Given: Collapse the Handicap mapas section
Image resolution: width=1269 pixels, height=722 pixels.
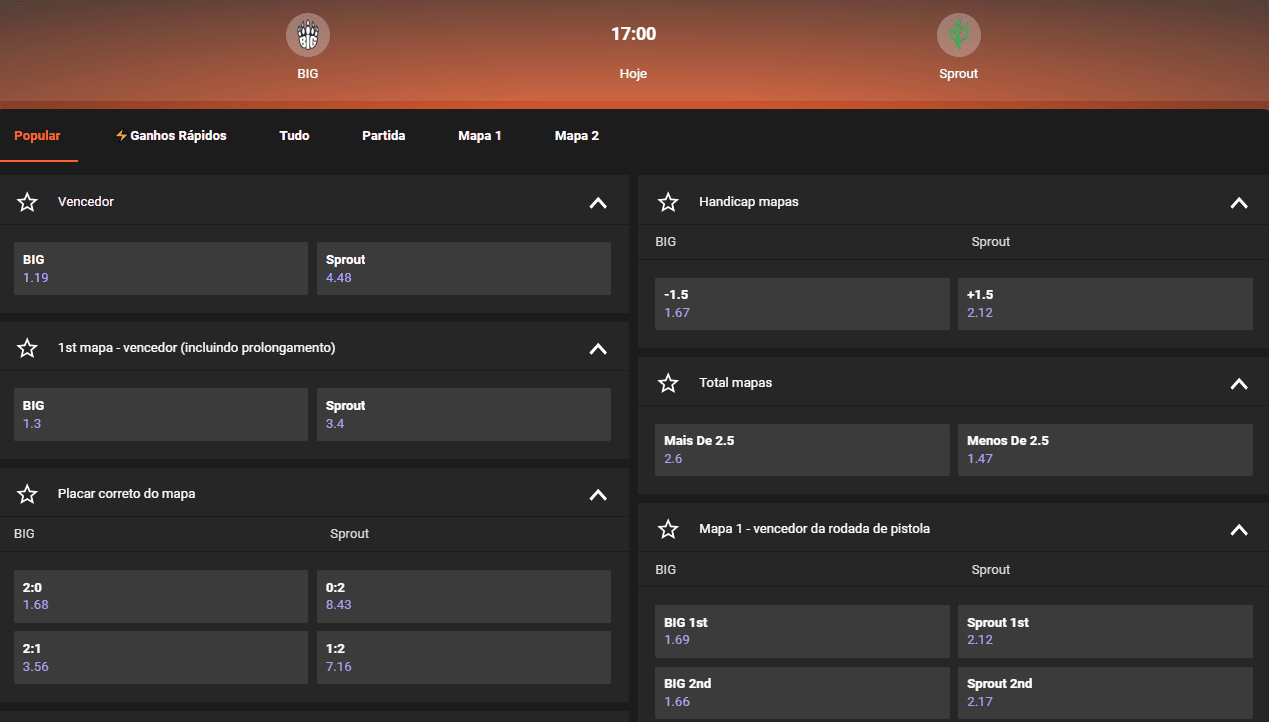Looking at the screenshot, I should (1239, 202).
